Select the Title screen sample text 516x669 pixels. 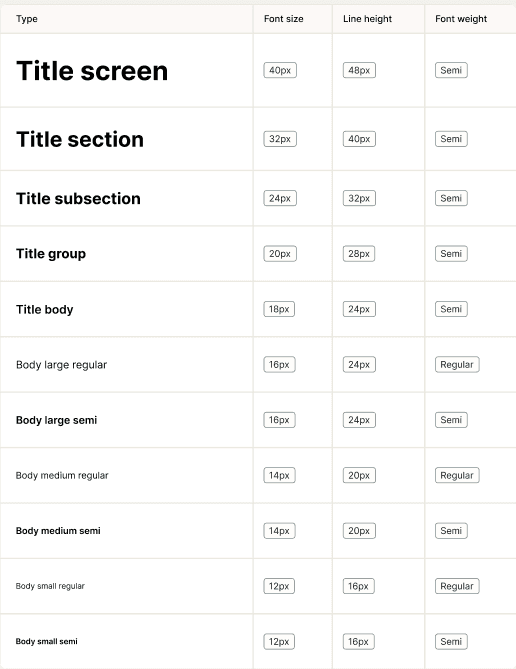pos(92,70)
